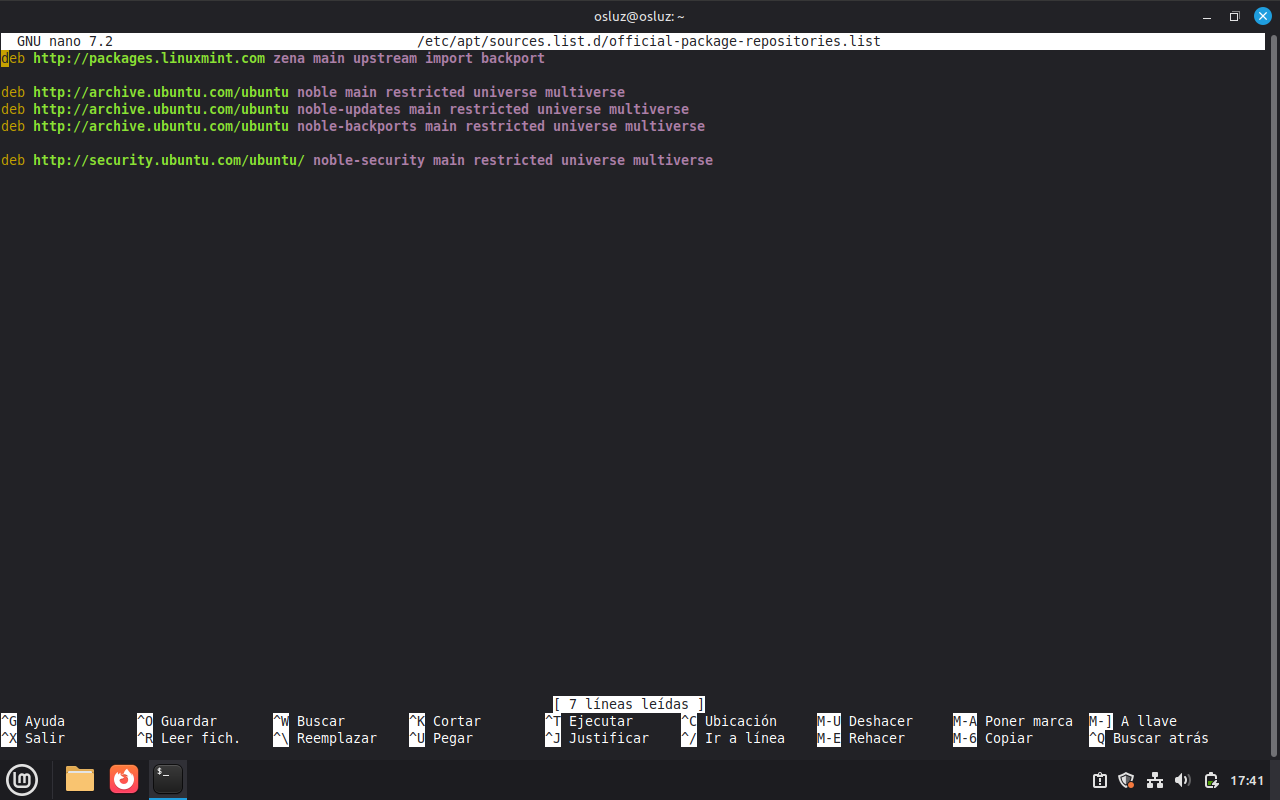Click the noble-updates suite name
1280x800 pixels.
click(x=349, y=109)
